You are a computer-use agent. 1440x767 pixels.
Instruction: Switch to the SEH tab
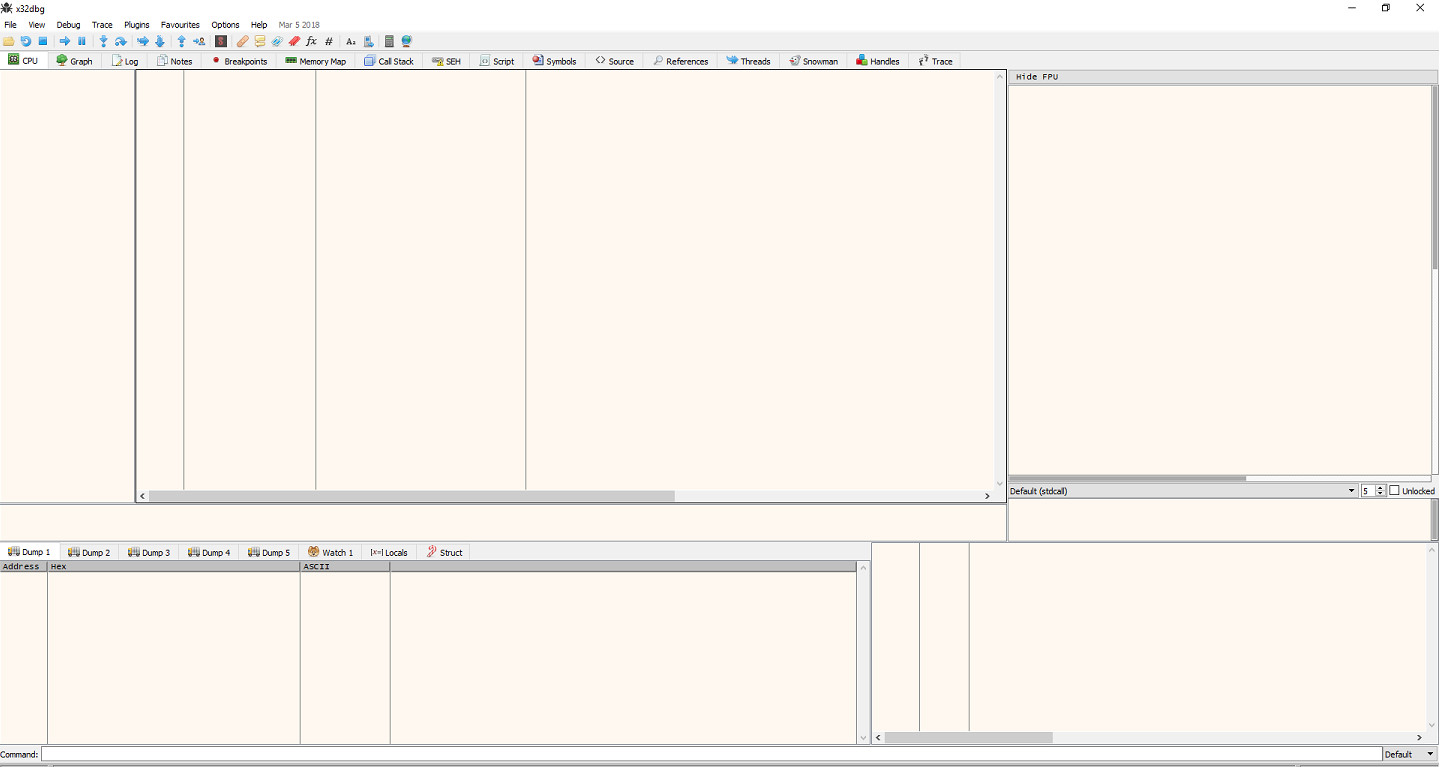446,61
